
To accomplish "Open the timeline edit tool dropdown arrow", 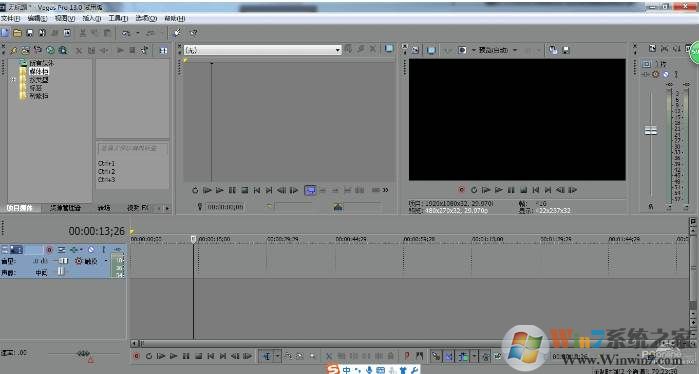I will (278, 356).
